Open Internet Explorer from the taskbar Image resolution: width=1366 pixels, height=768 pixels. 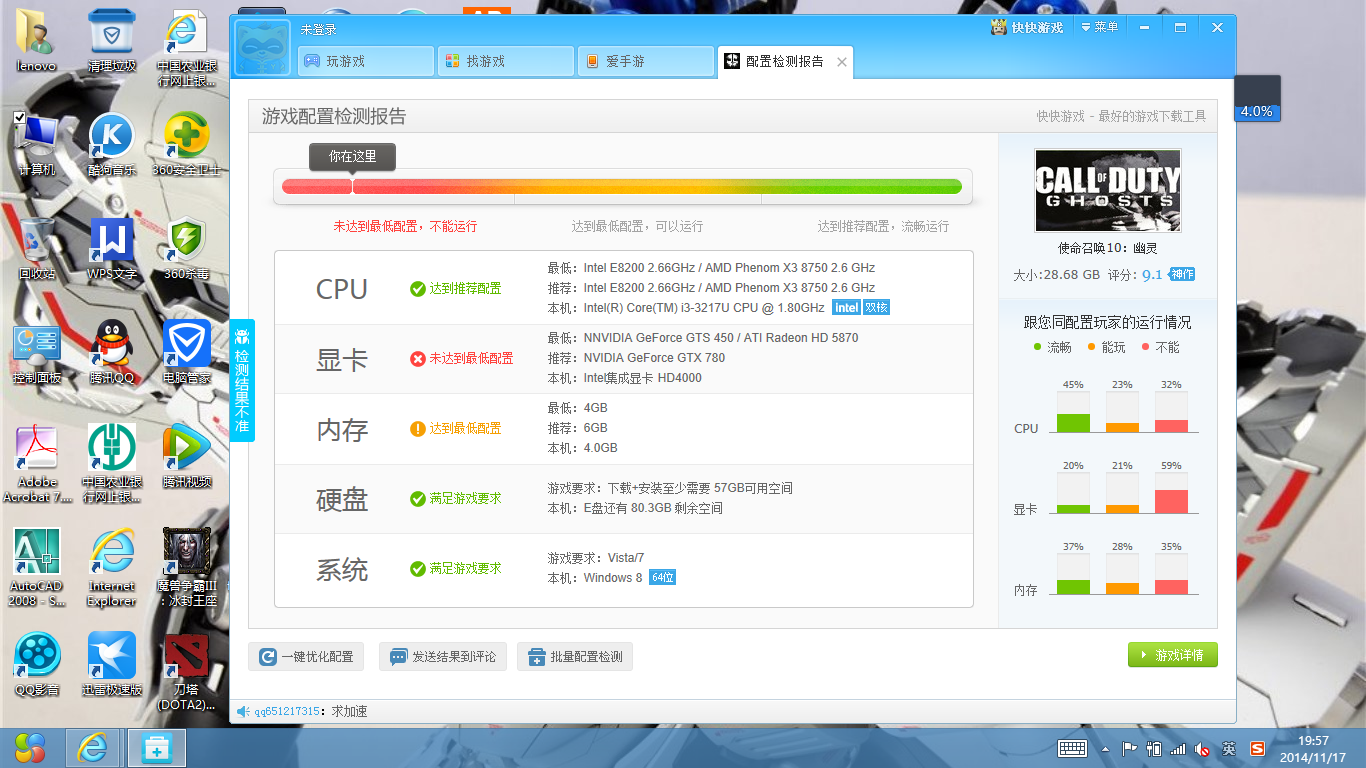[x=92, y=748]
